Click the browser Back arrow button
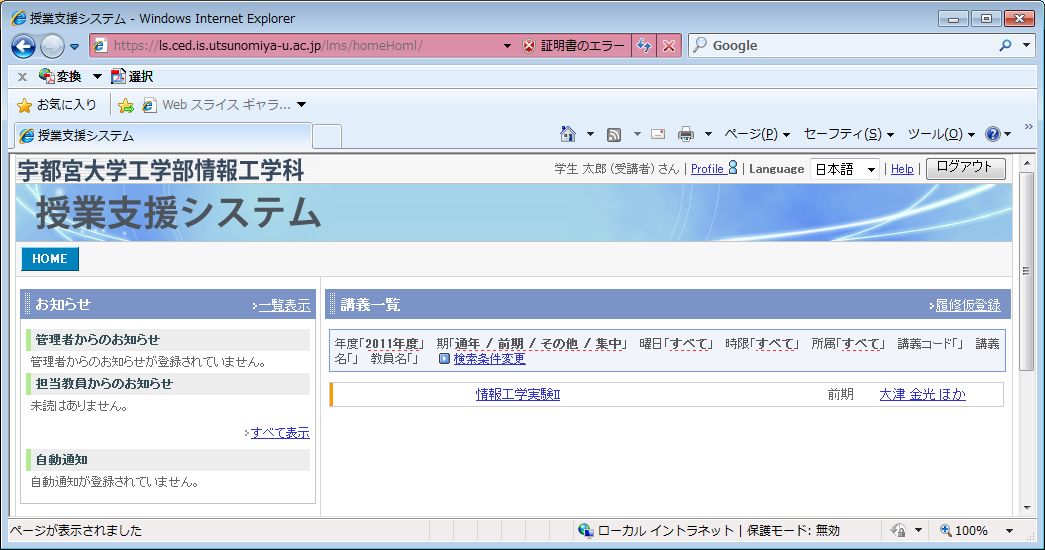This screenshot has width=1045, height=550. (x=23, y=46)
